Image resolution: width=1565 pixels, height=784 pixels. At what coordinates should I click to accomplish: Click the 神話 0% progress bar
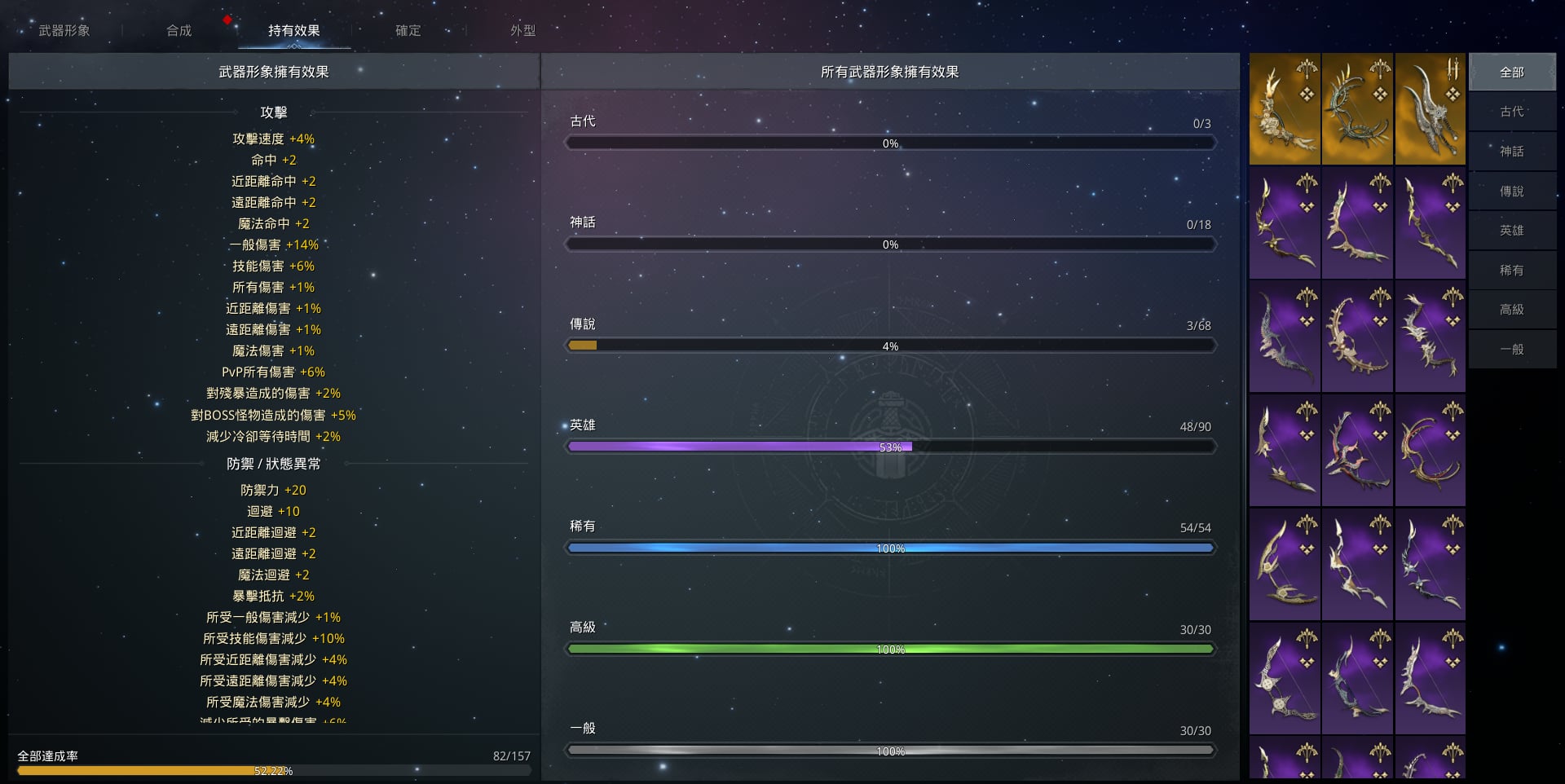point(890,244)
